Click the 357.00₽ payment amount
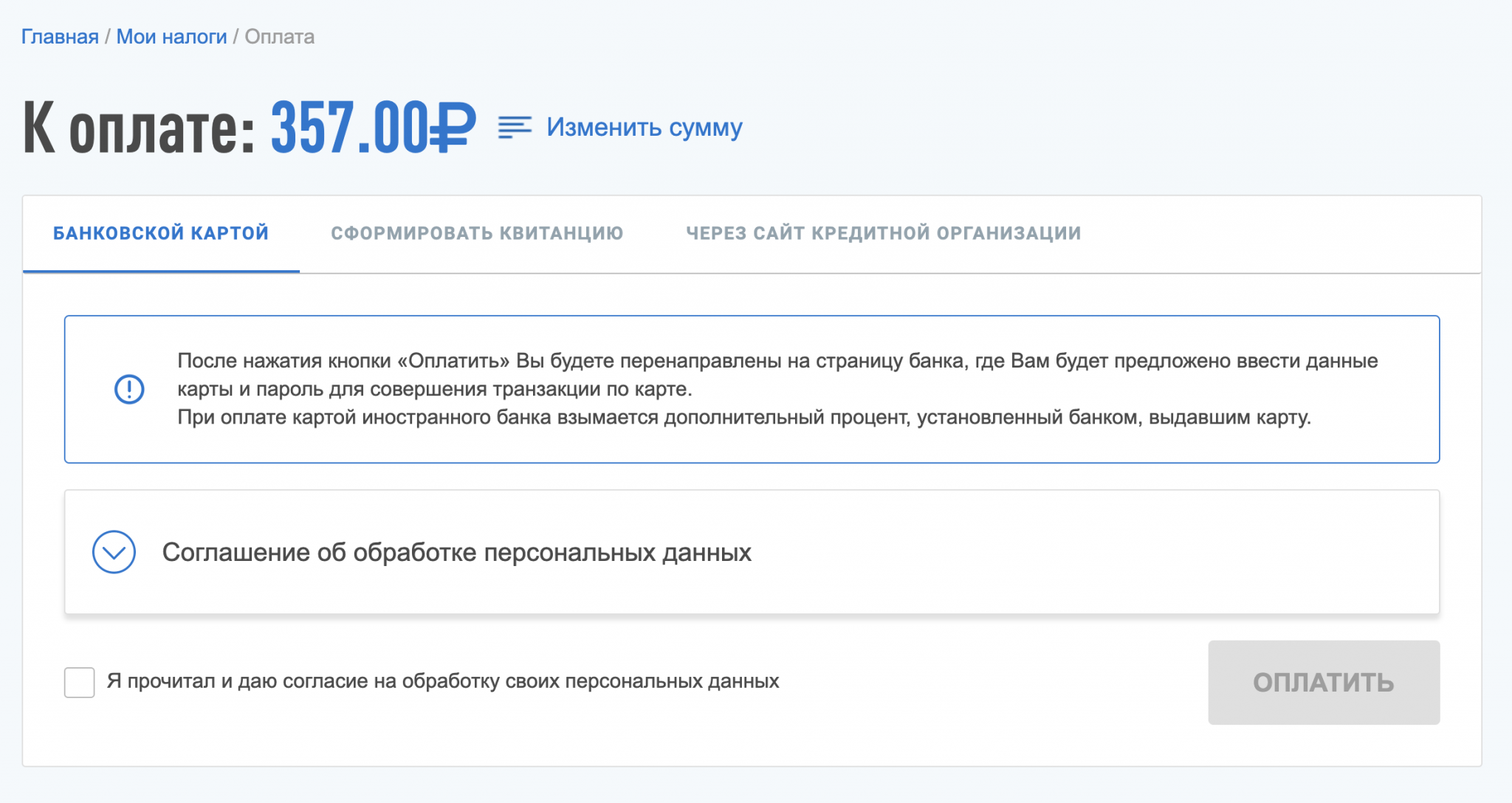The height and width of the screenshot is (803, 1512). 374,128
